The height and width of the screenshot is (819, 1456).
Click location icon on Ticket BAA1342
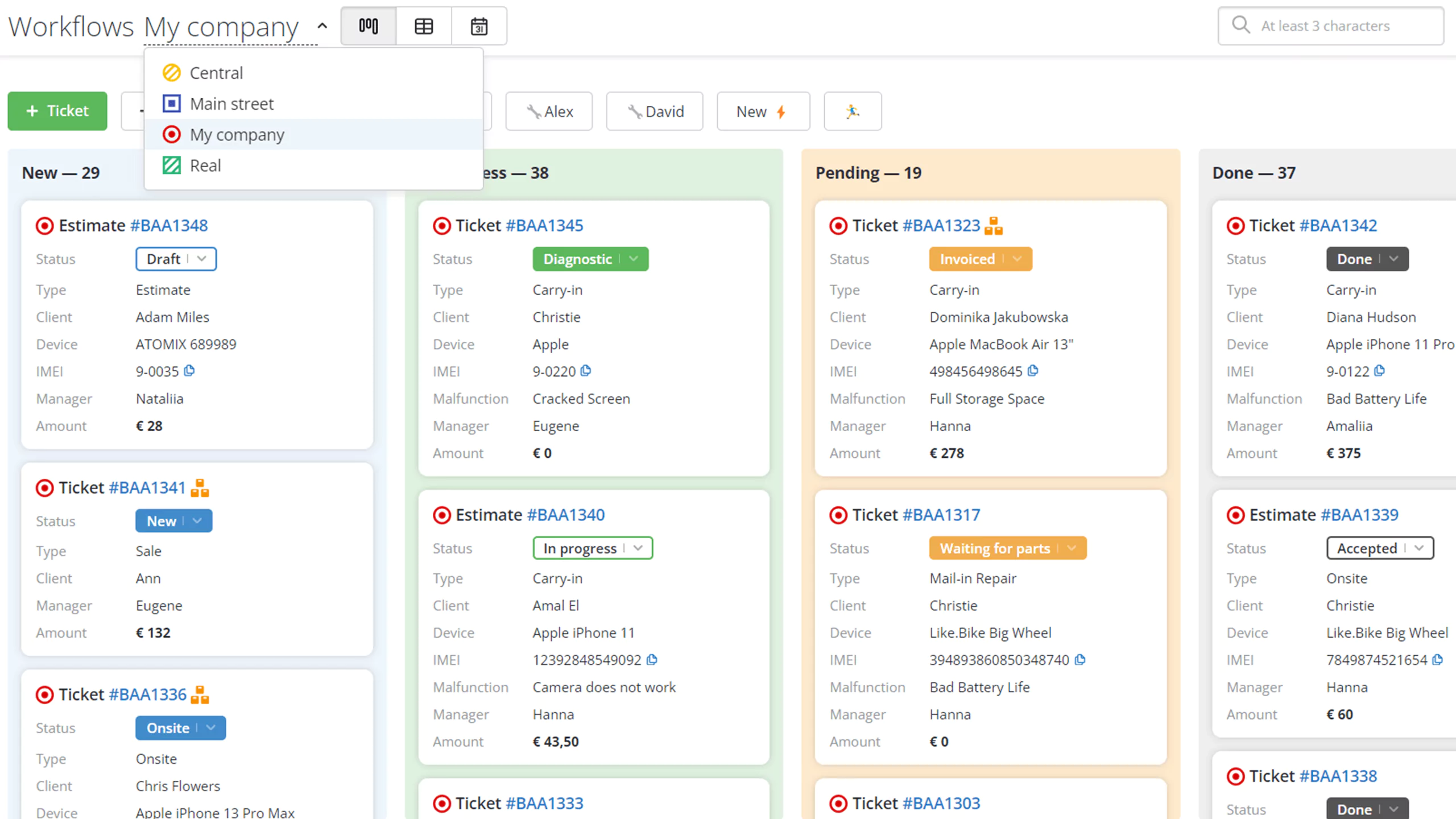pyautogui.click(x=1235, y=226)
